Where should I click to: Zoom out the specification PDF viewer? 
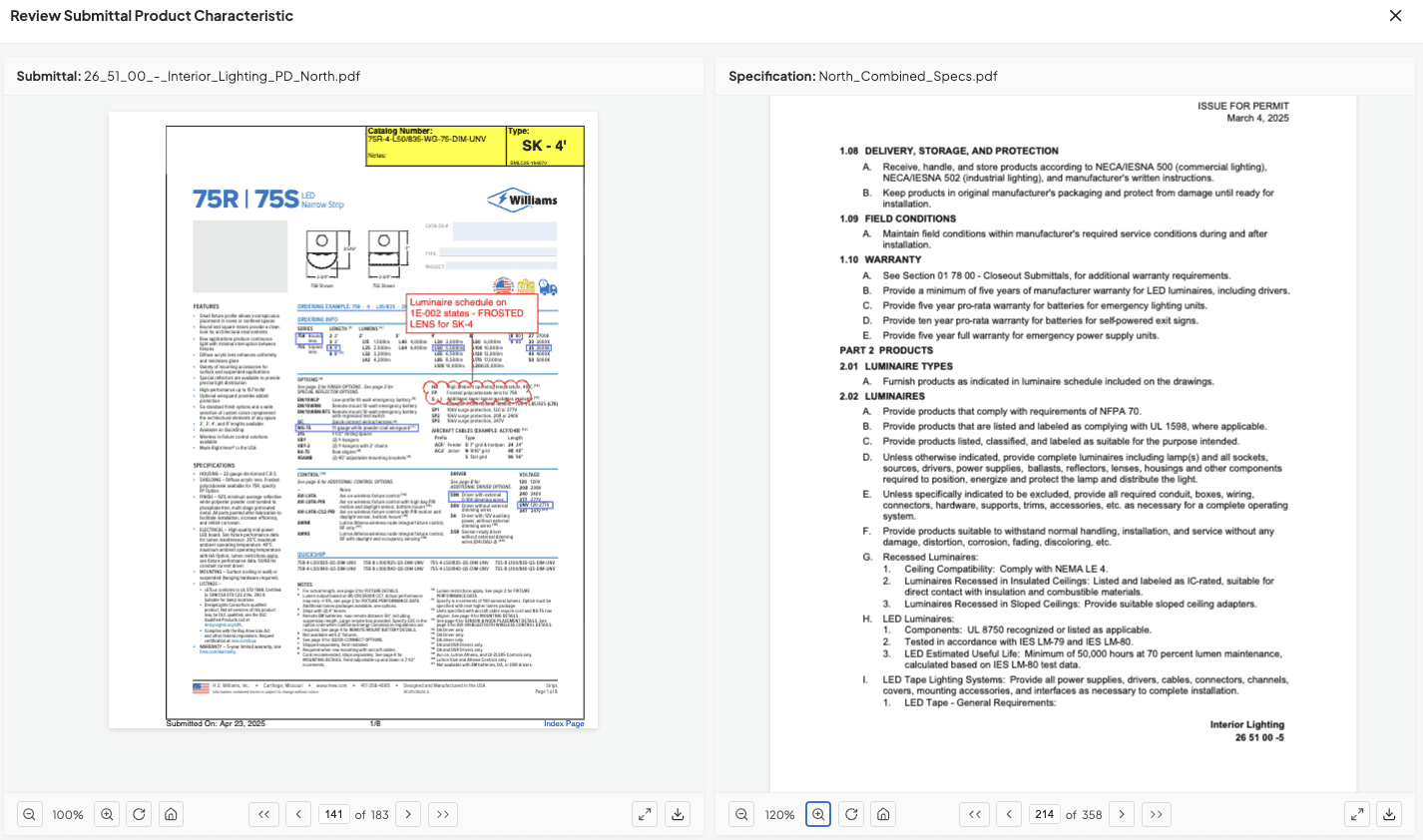[741, 814]
